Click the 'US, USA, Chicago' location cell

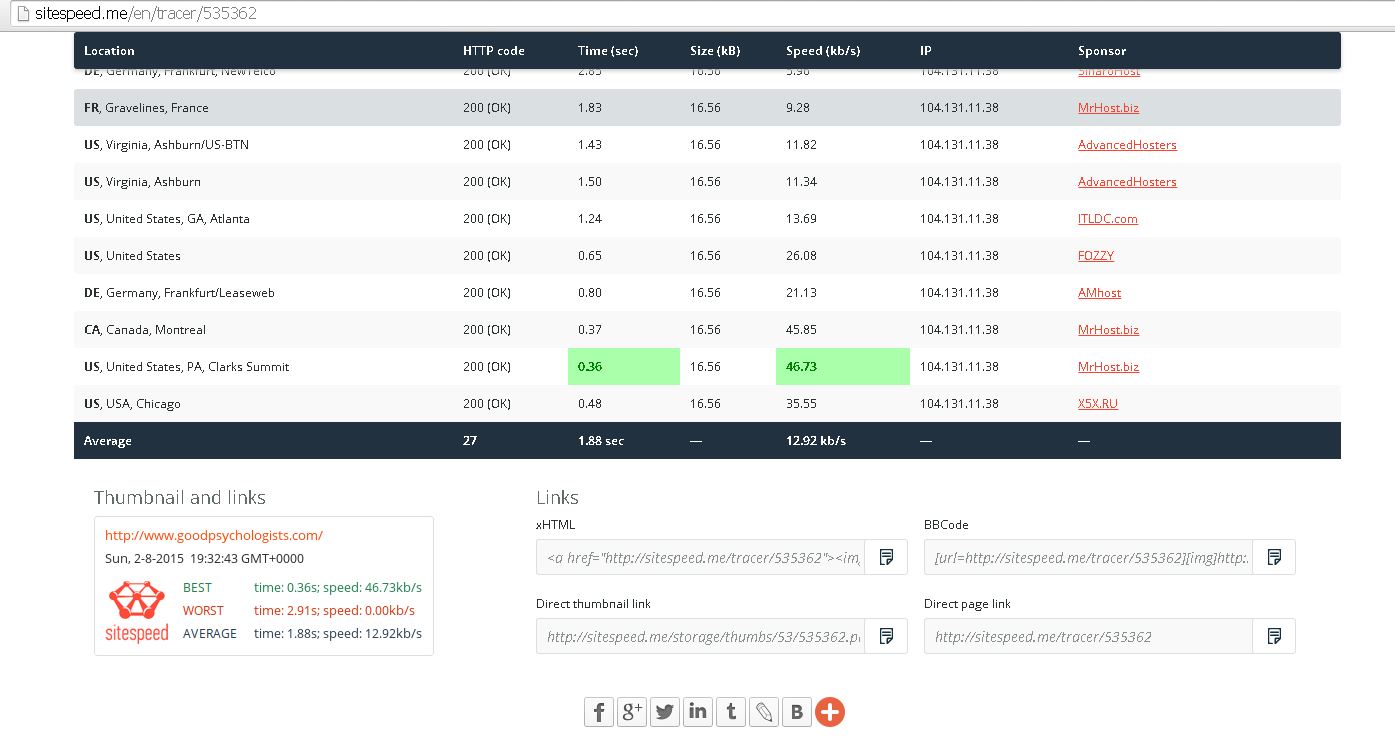tap(132, 404)
